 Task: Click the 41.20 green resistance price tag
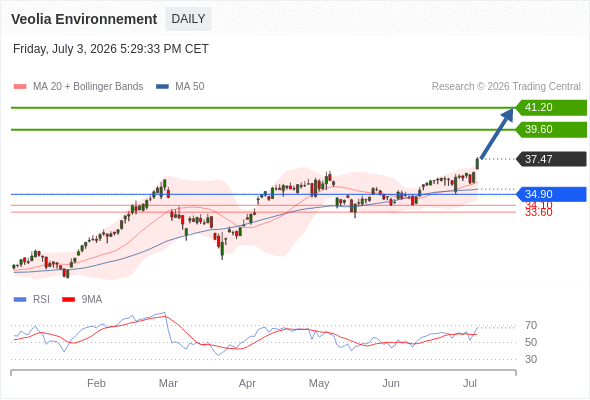551,108
